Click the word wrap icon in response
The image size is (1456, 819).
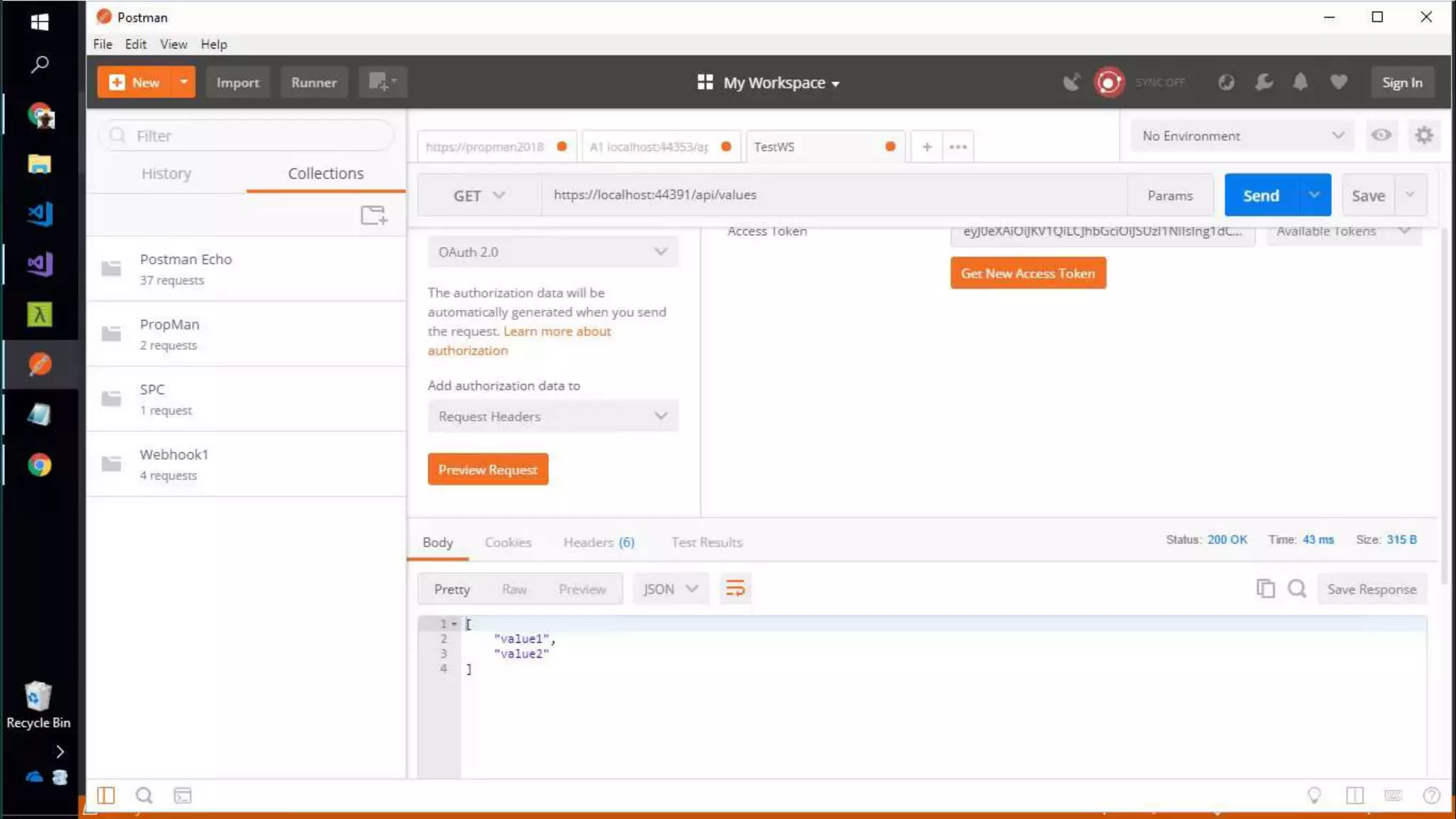click(734, 589)
